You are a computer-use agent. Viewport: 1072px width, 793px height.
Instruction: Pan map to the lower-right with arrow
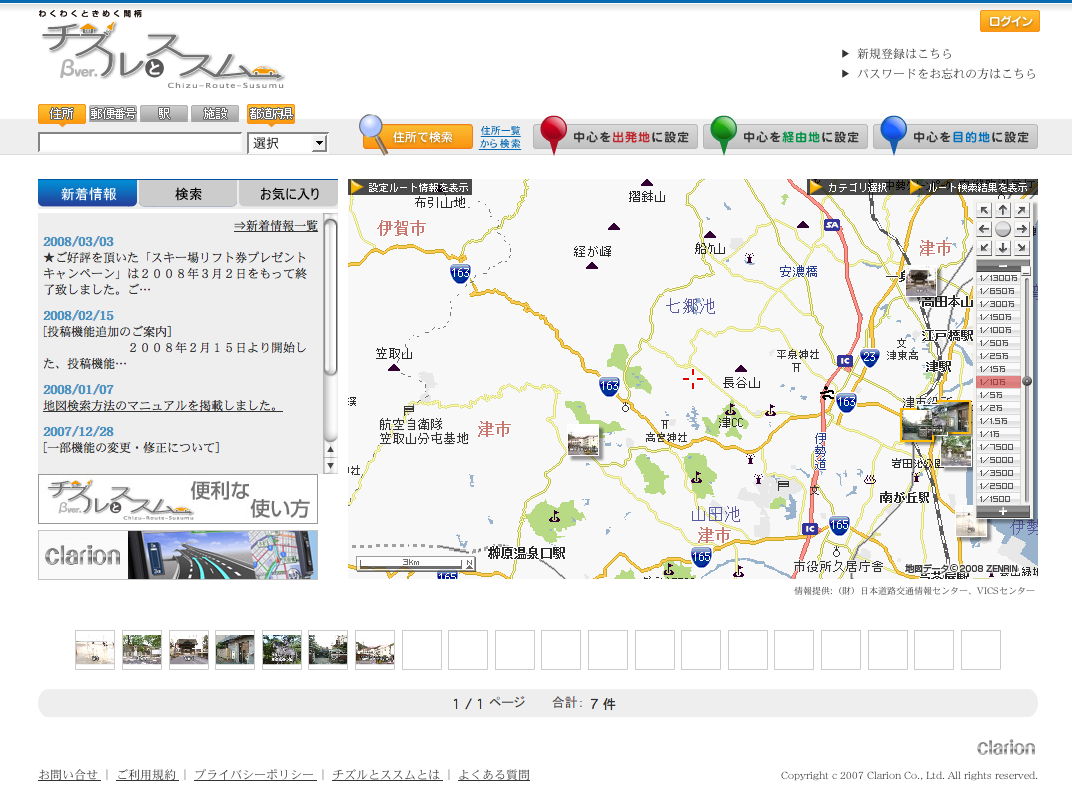[x=1021, y=247]
